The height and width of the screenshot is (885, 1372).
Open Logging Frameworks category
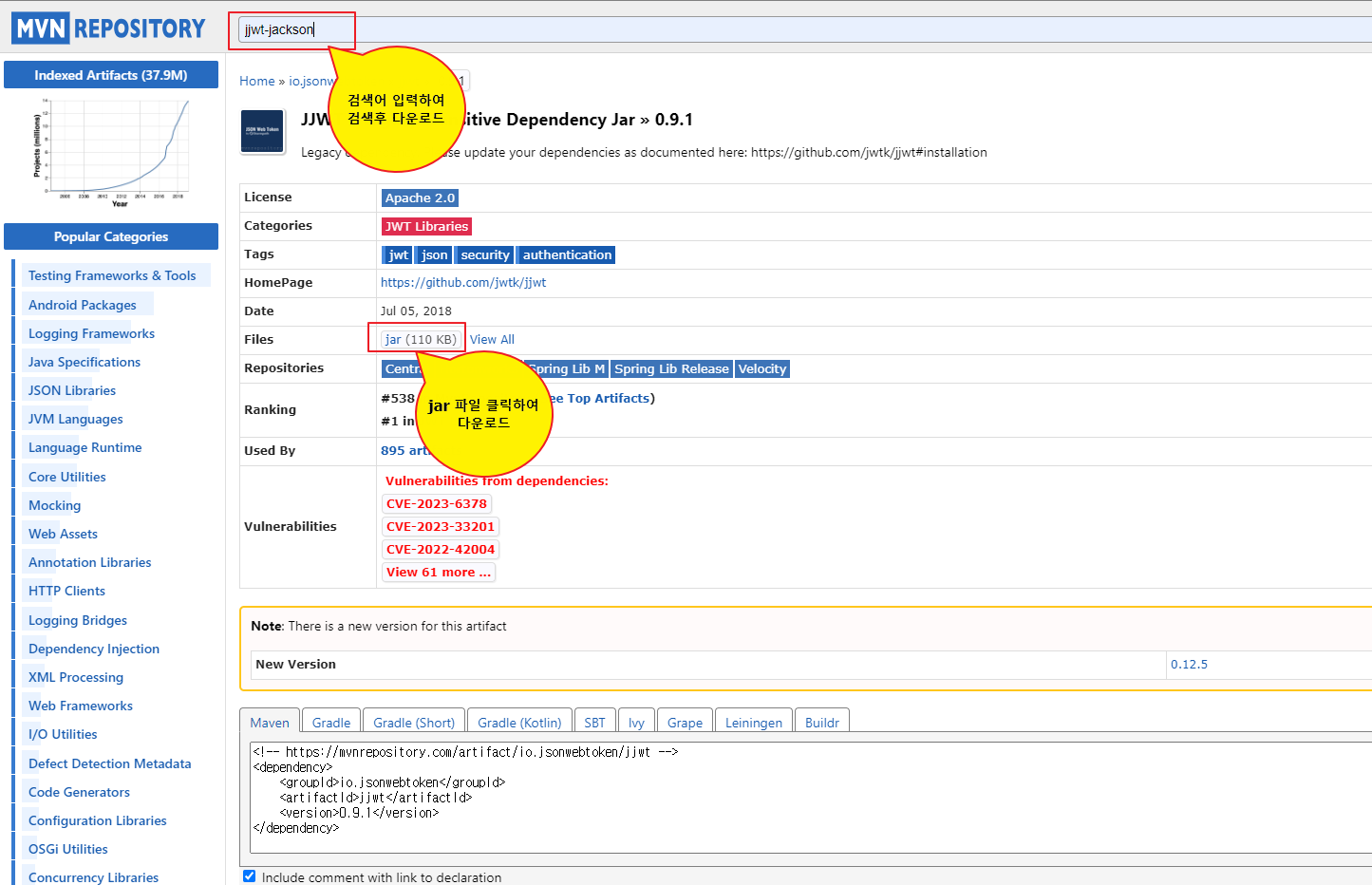91,333
